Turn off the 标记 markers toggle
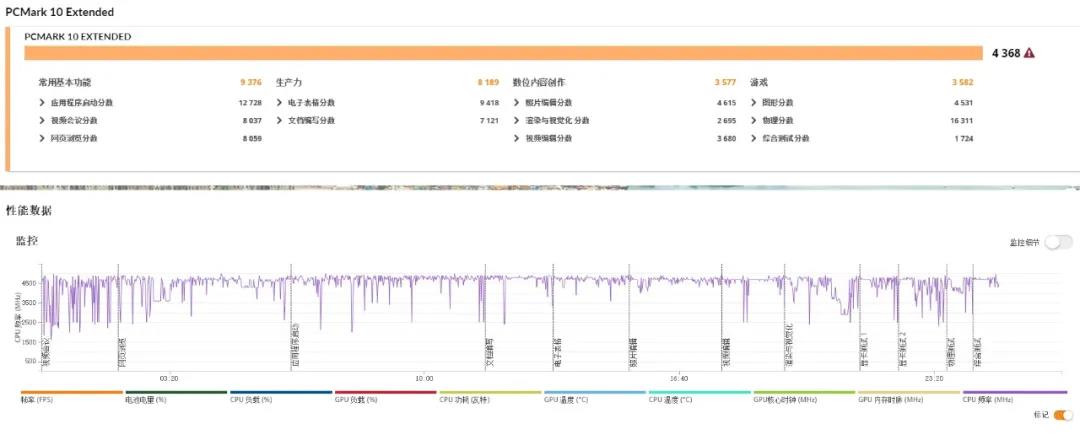 [x=1061, y=415]
